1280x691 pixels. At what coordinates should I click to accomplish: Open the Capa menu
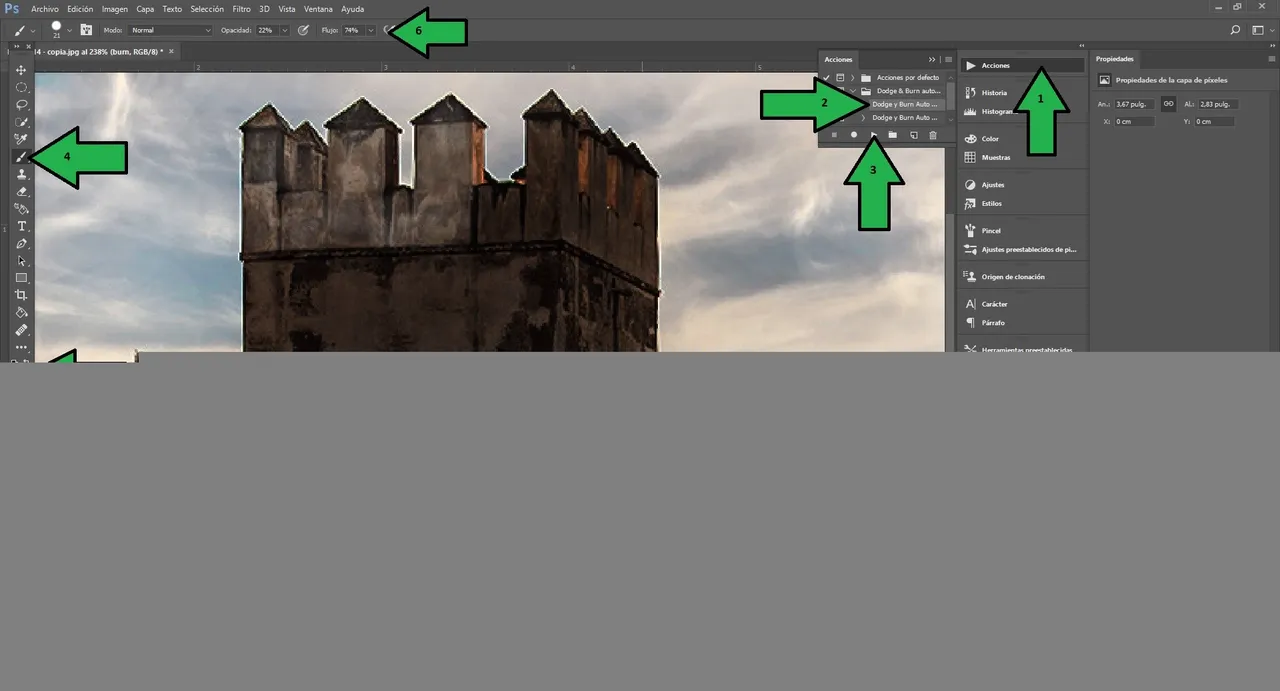click(x=145, y=9)
